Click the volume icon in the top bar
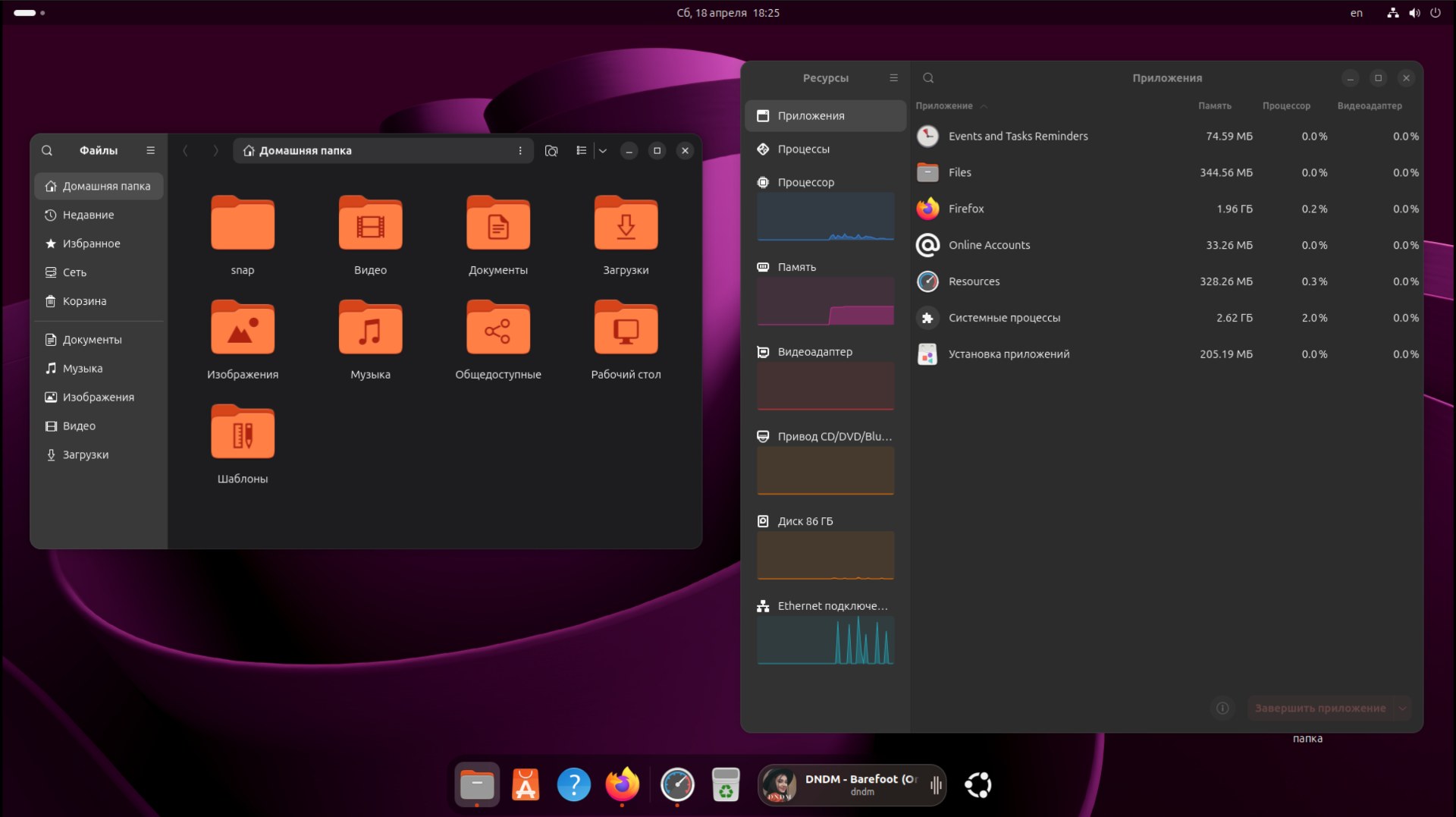This screenshot has width=1456, height=817. click(x=1414, y=12)
